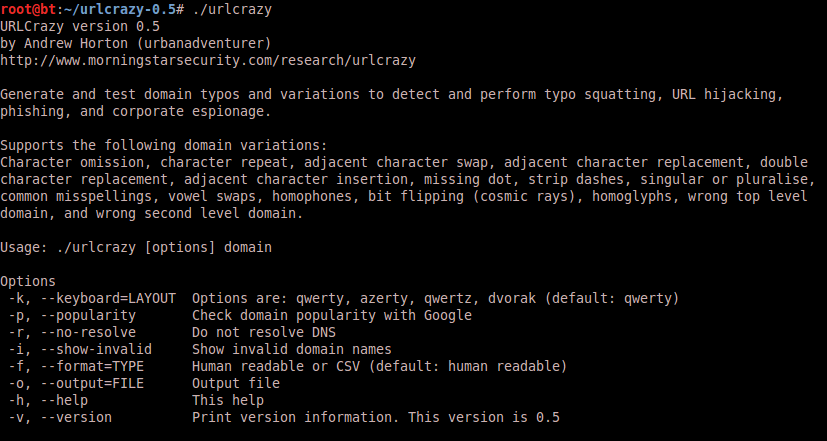Click the -h, --help option

pyautogui.click(x=48, y=400)
